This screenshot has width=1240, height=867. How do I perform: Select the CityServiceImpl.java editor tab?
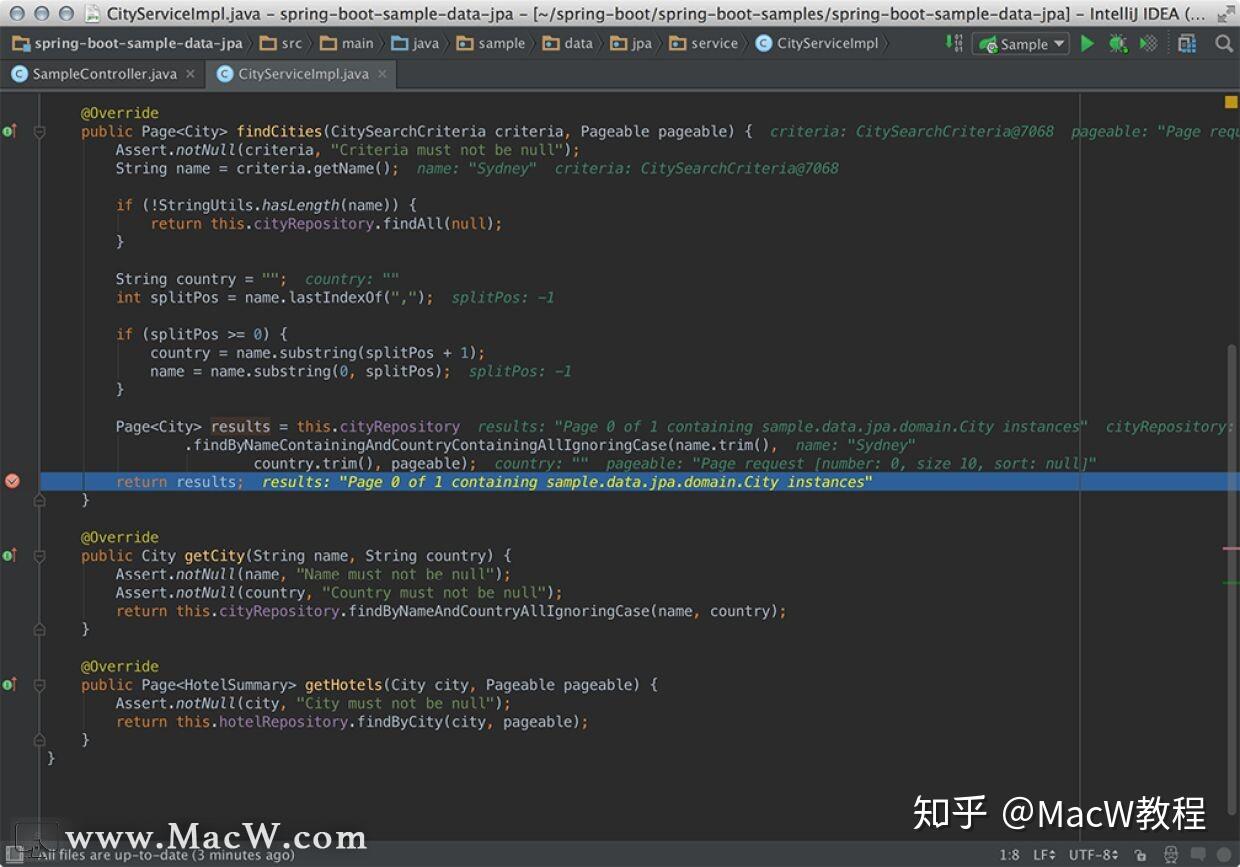302,74
